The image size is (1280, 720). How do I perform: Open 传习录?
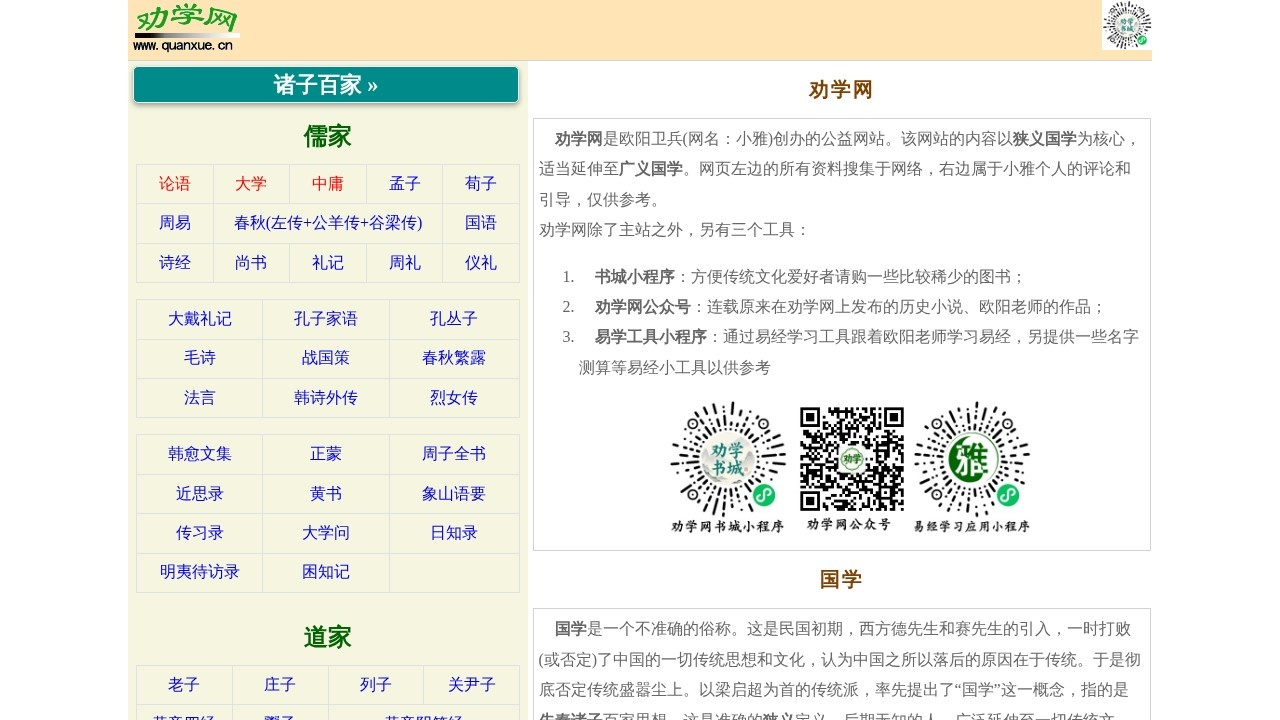(200, 533)
